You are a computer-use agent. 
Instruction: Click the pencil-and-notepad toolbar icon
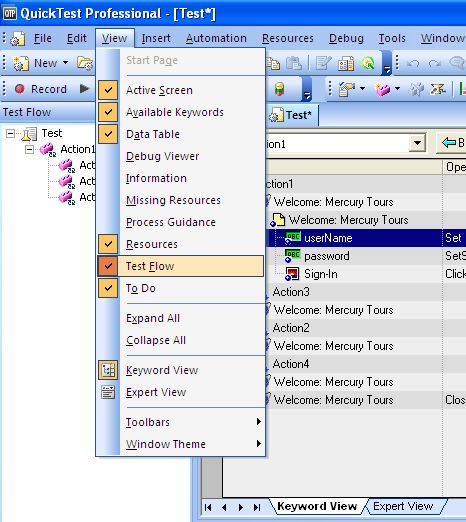tap(323, 63)
